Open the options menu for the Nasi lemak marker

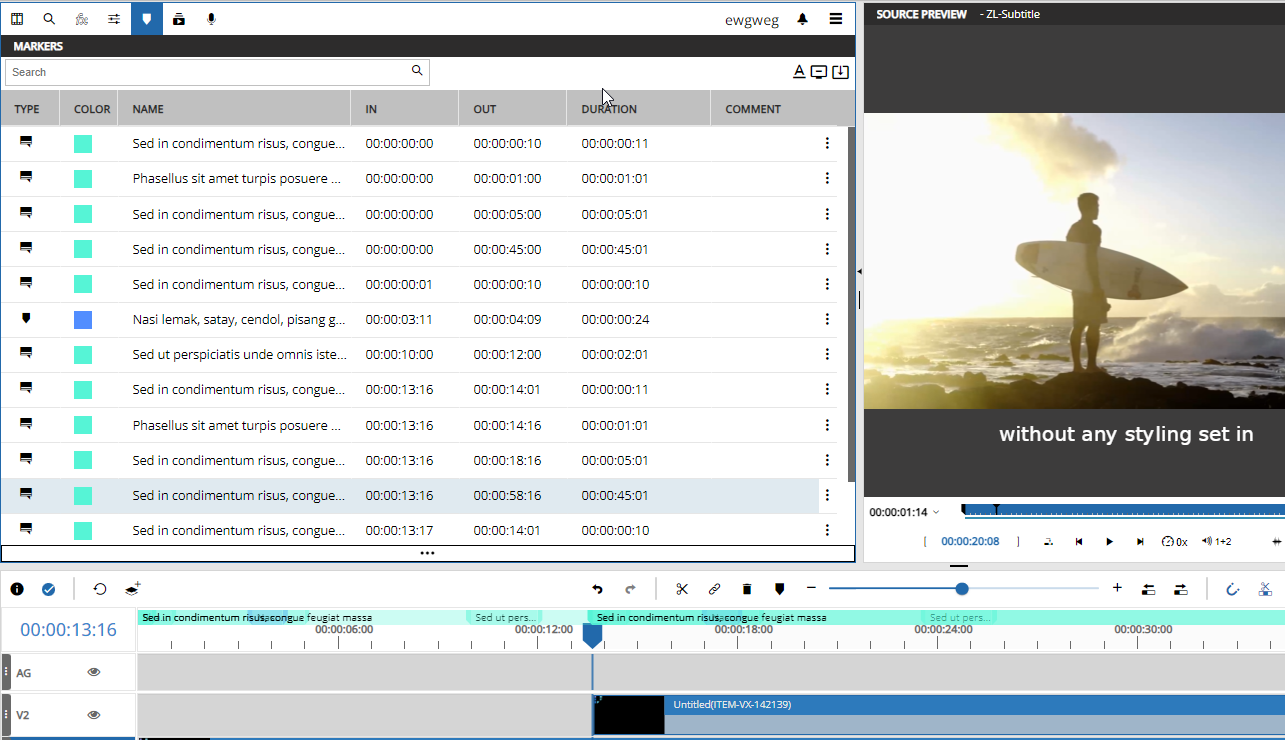pos(827,319)
